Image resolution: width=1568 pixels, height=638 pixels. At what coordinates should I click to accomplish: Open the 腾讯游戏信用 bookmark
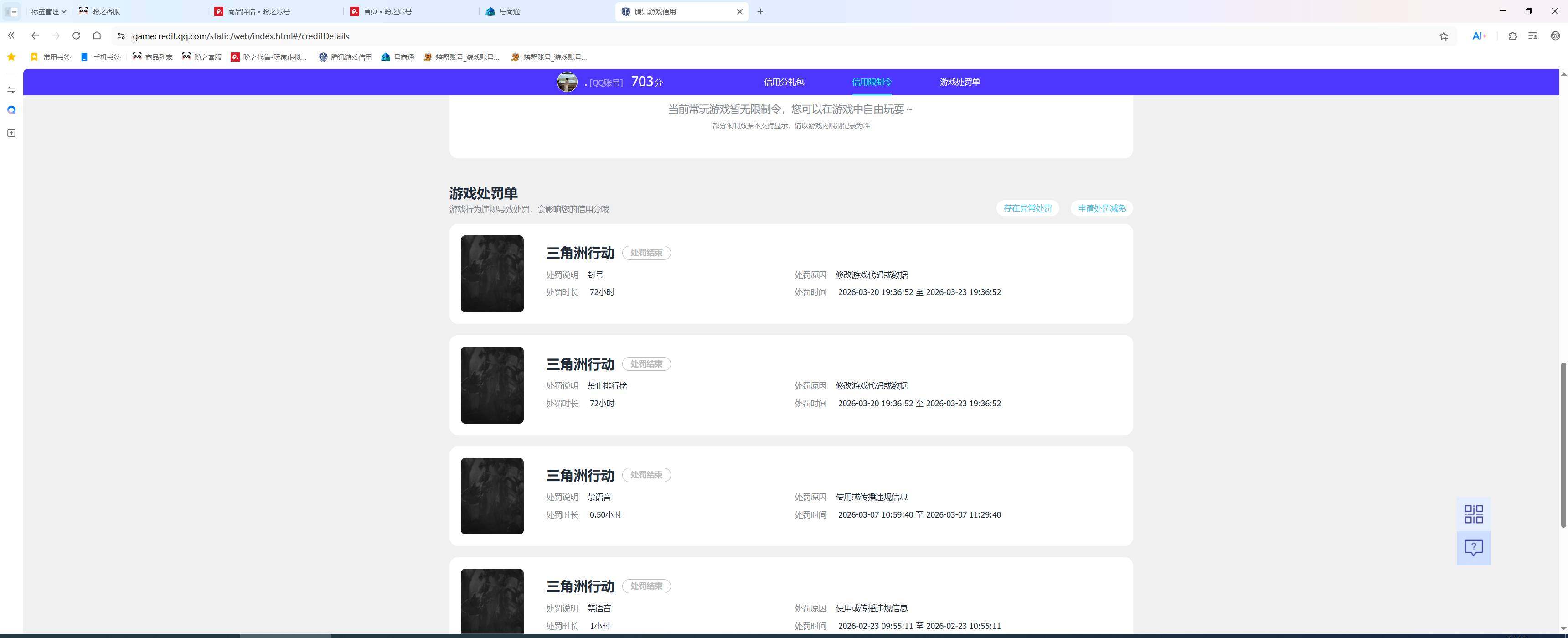tap(345, 57)
